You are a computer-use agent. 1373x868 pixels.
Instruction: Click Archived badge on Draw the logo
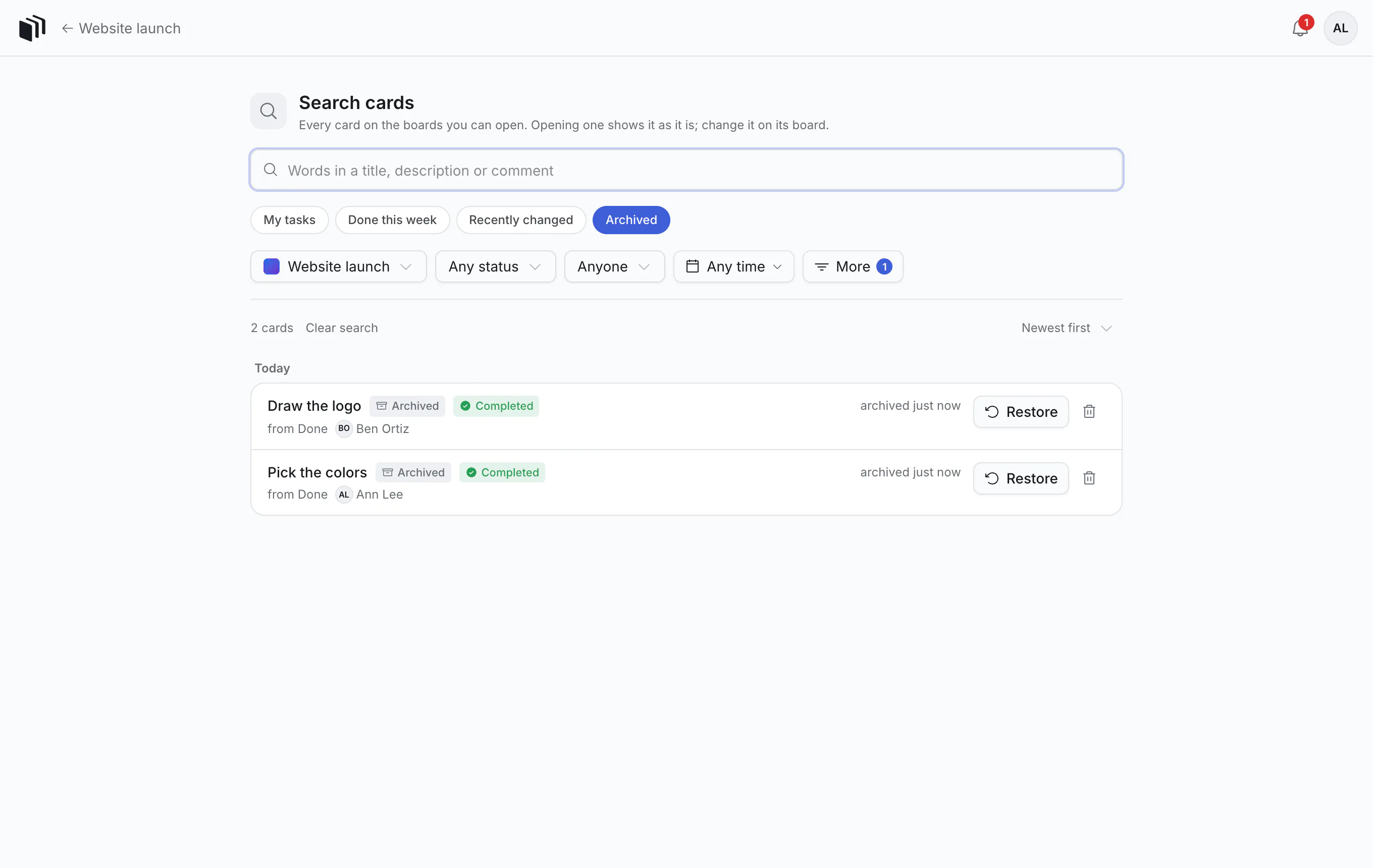coord(407,406)
